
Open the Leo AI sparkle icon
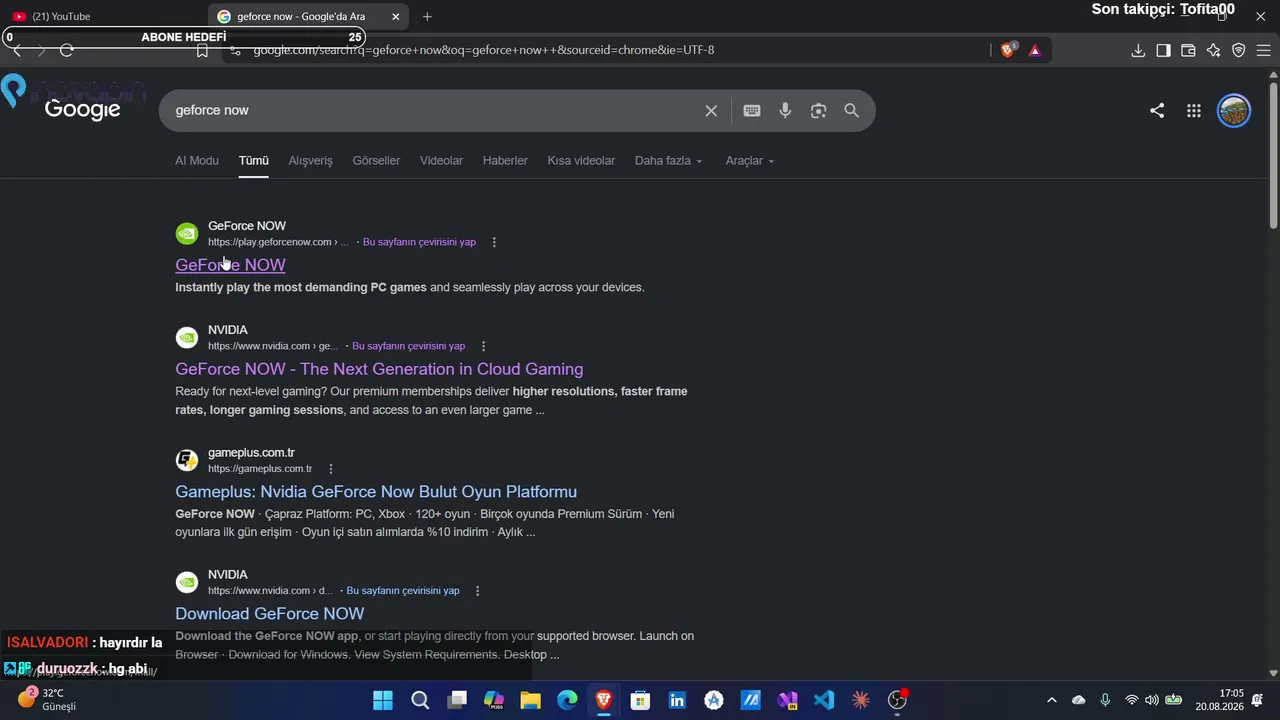click(1213, 50)
